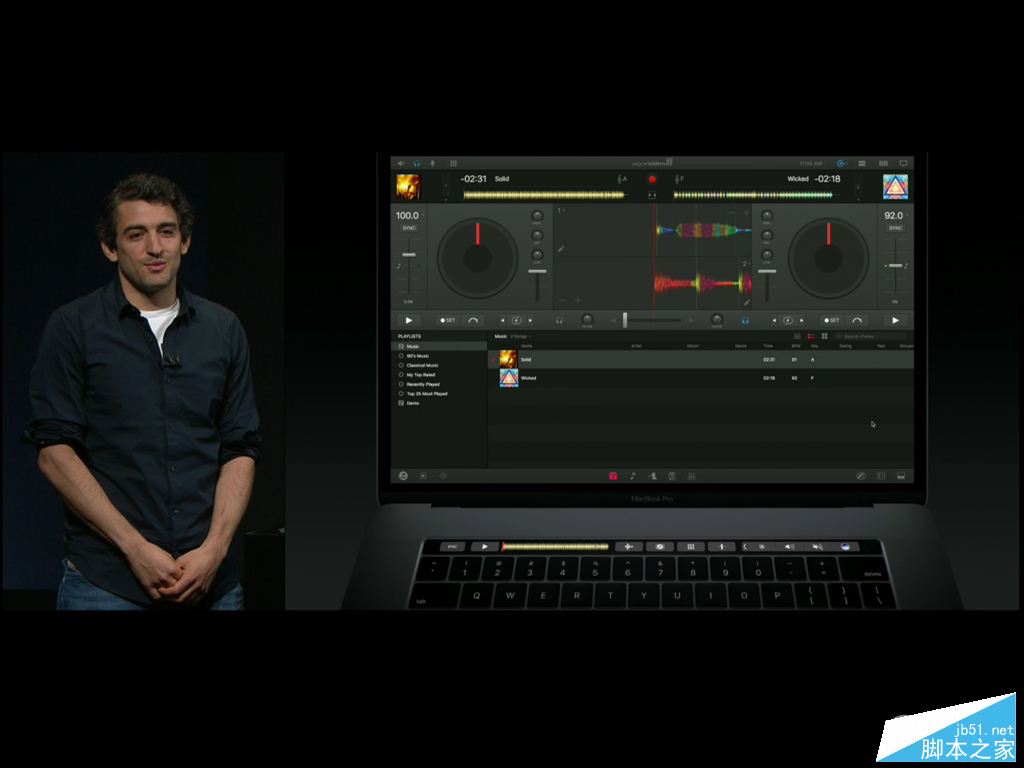Toggle left deck headphone cue

[560, 321]
